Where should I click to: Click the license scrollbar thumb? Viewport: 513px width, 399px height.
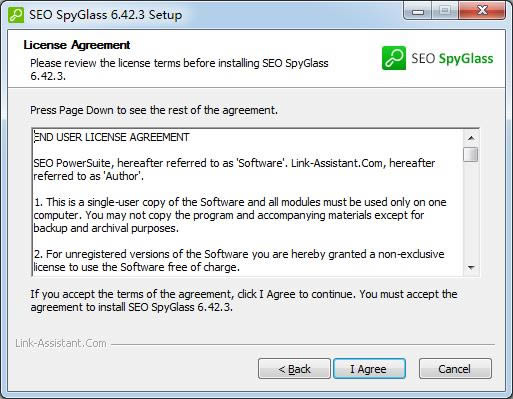click(471, 154)
